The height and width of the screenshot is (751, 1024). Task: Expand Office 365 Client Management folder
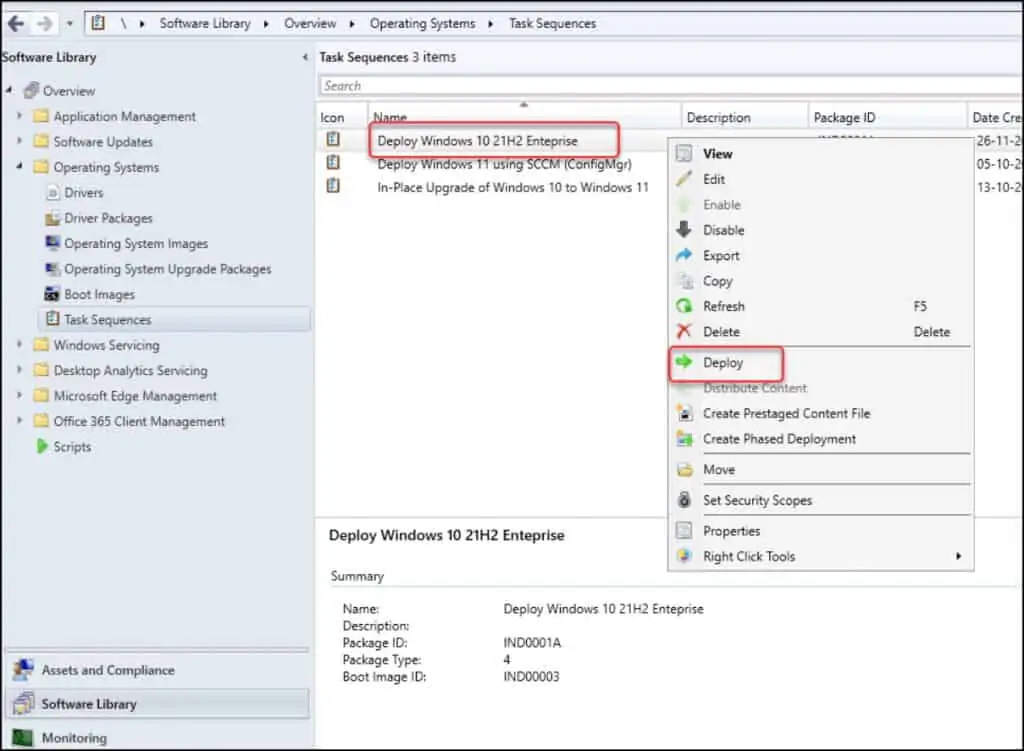click(x=20, y=421)
